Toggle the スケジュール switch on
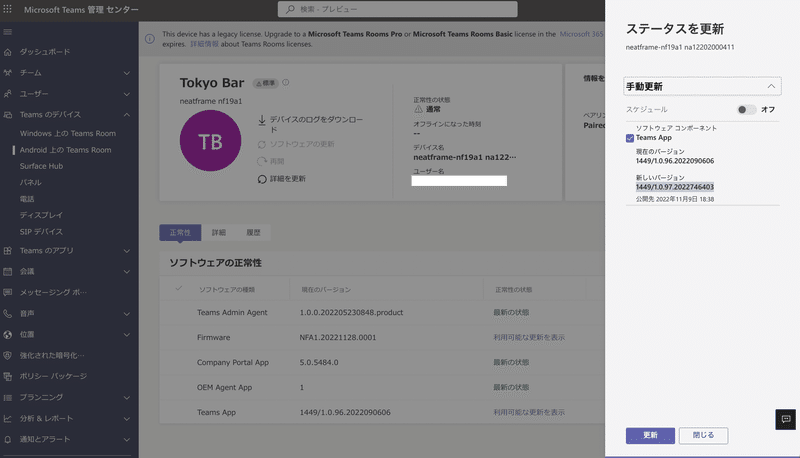Viewport: 800px width, 458px height. 746,110
